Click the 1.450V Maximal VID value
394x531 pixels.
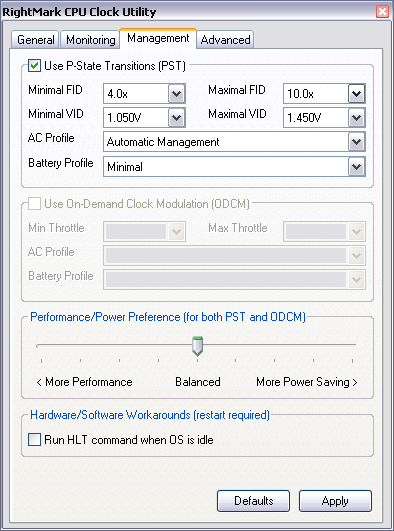(304, 118)
